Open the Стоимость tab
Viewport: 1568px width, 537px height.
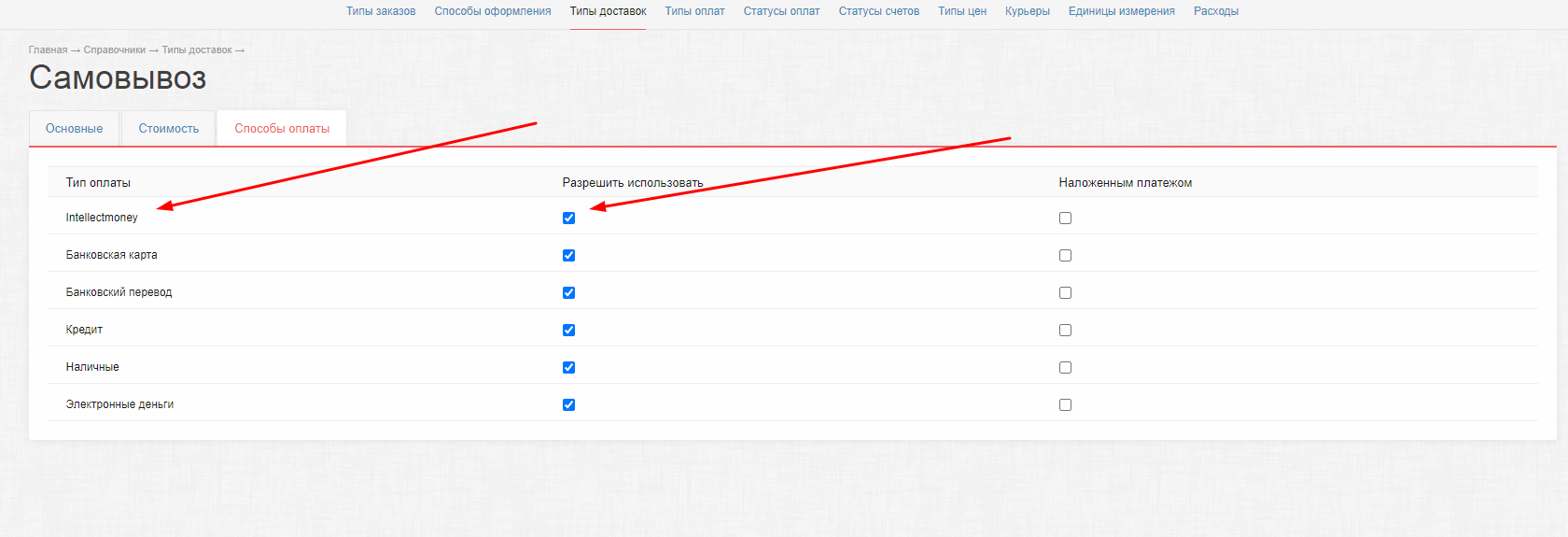tap(169, 129)
